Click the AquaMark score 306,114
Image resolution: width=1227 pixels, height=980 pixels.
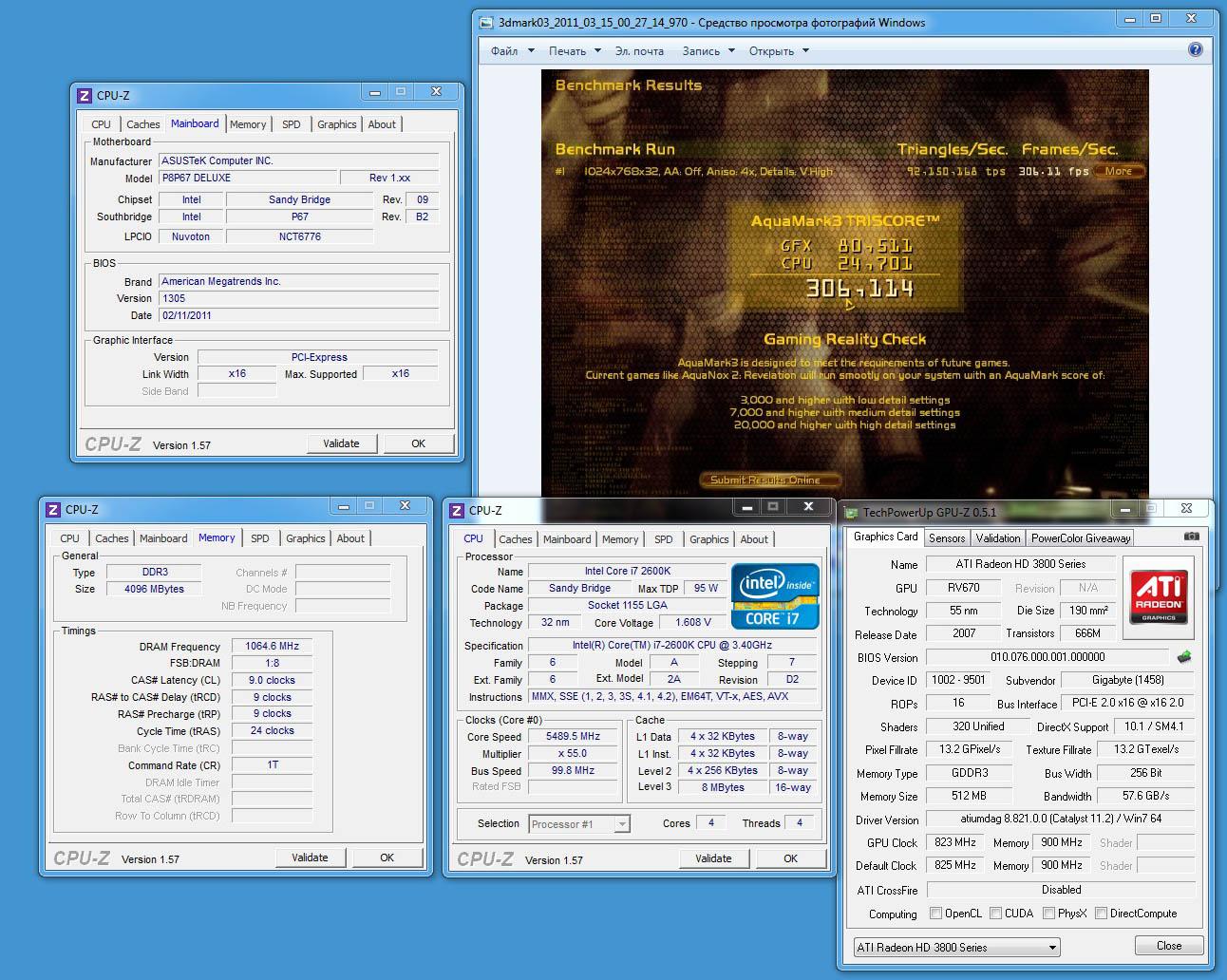click(859, 289)
